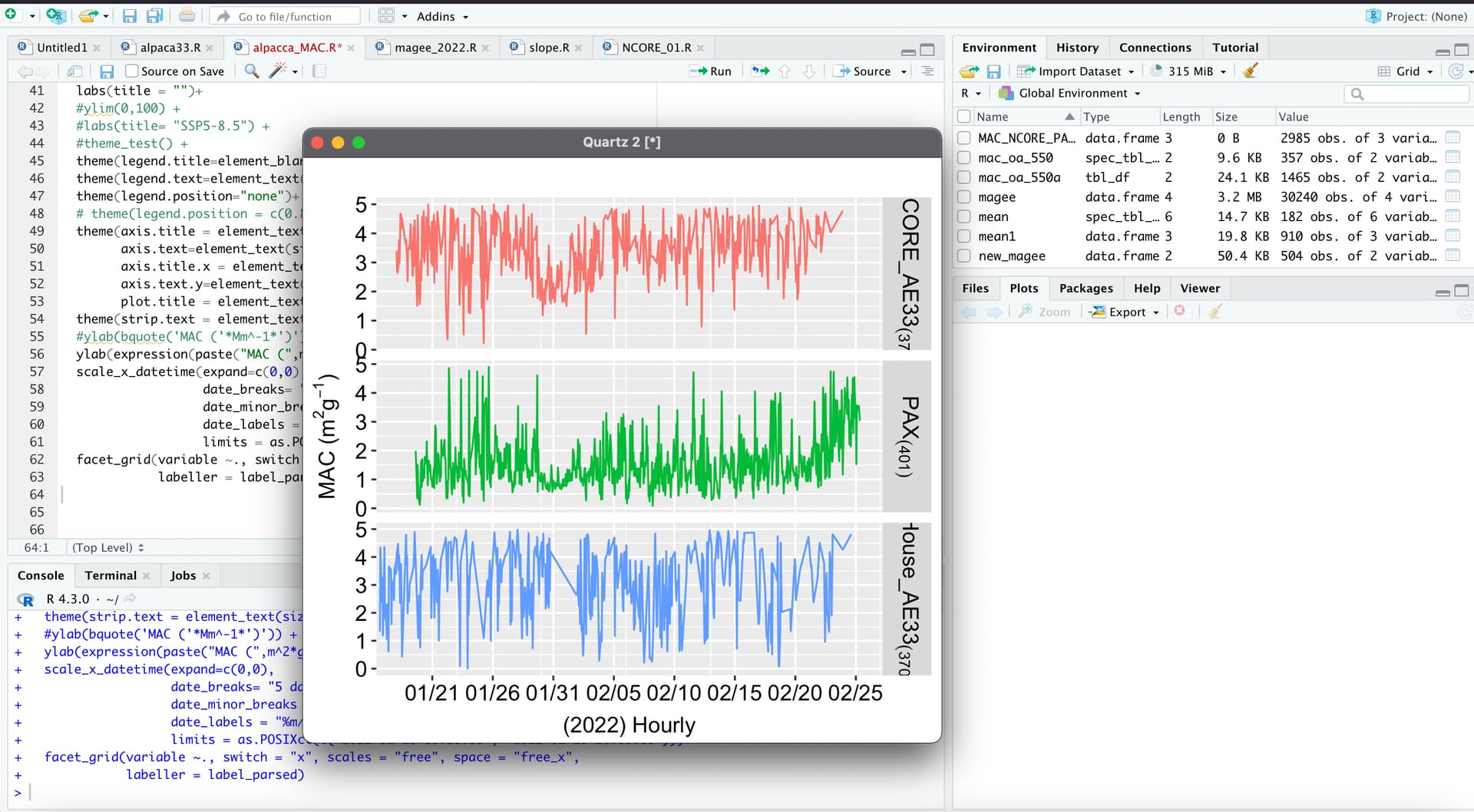Click the load workspace folder icon

(x=969, y=71)
